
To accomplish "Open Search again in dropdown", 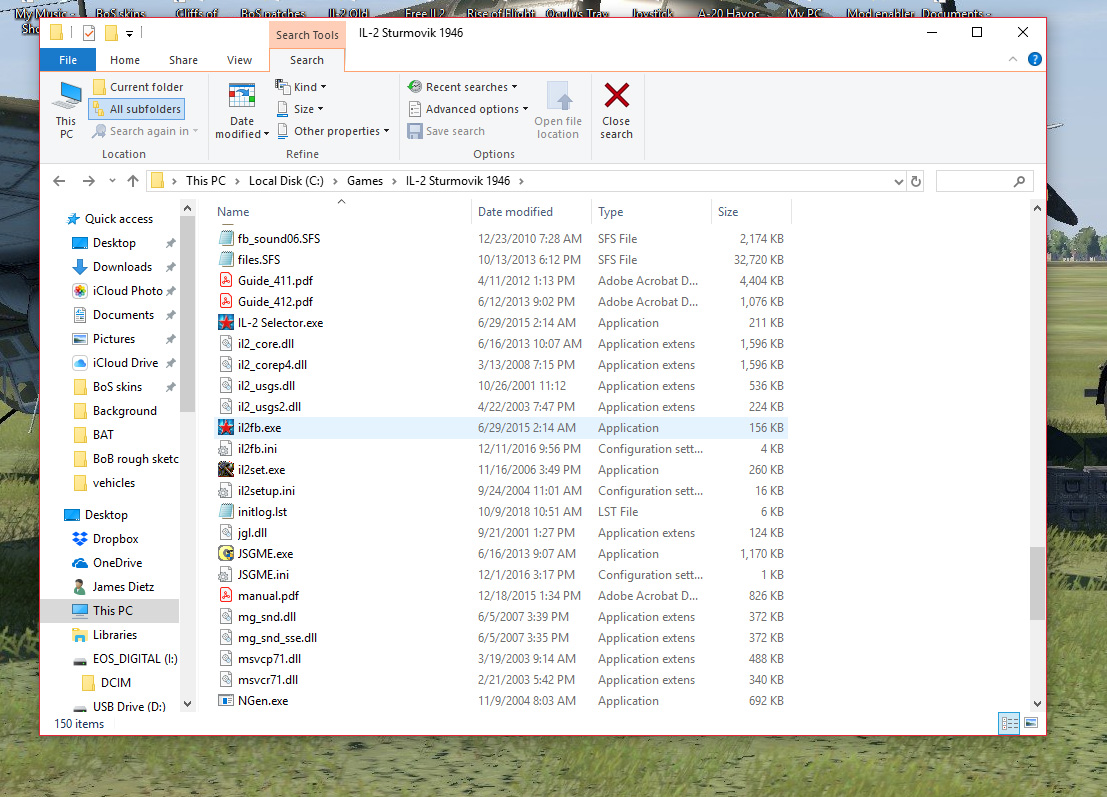I will [145, 131].
